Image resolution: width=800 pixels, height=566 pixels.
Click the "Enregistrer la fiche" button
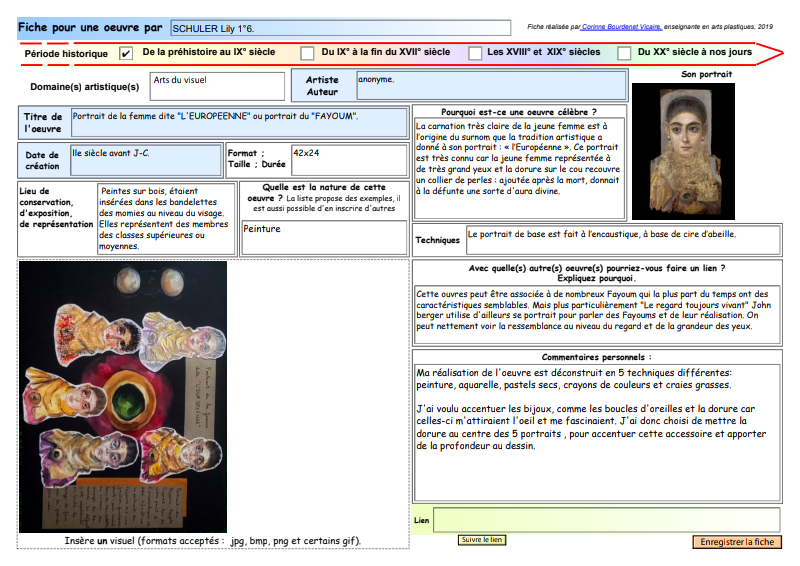click(736, 542)
